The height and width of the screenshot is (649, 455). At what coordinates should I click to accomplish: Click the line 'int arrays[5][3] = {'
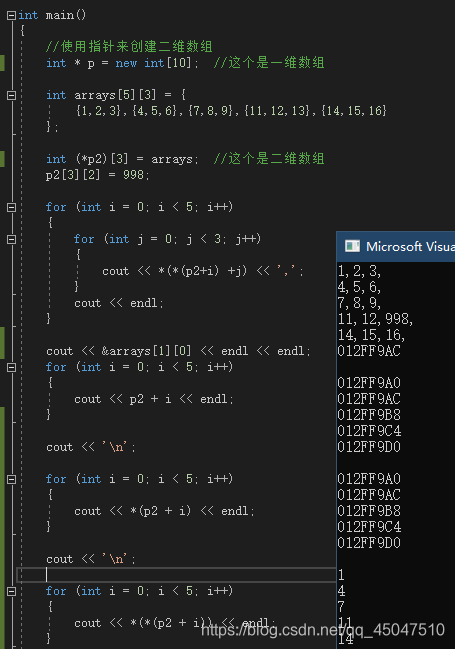tap(116, 95)
